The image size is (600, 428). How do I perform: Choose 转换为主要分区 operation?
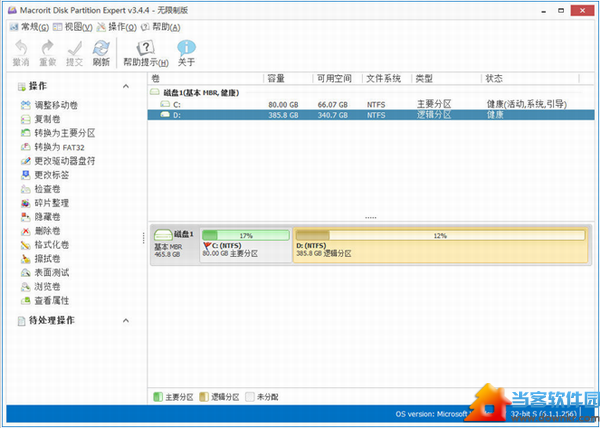click(x=58, y=133)
